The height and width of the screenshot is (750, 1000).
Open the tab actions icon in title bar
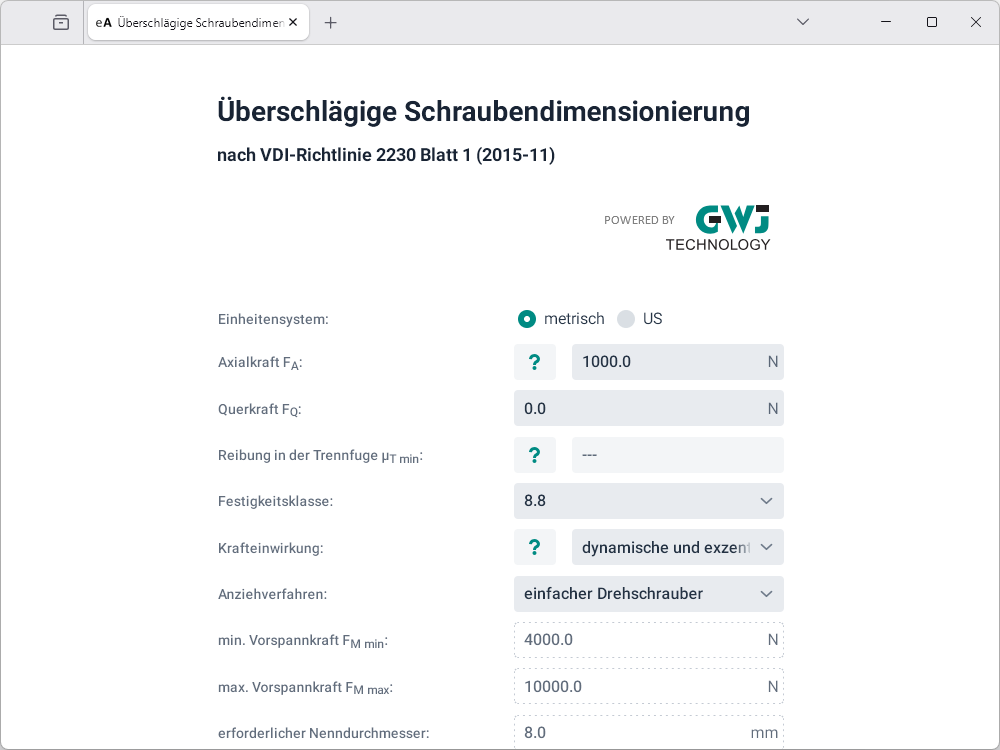61,22
